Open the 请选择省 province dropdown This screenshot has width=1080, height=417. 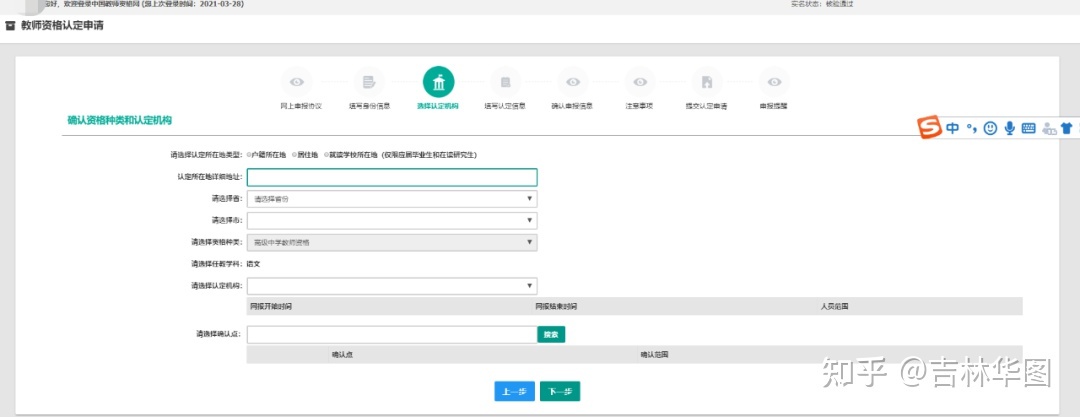(392, 199)
